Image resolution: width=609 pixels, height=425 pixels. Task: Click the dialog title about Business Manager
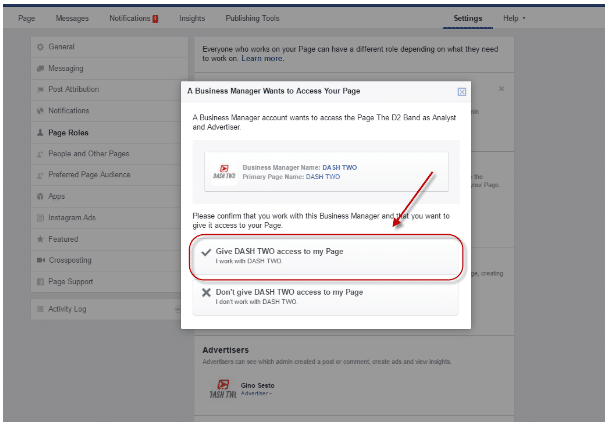pyautogui.click(x=274, y=91)
